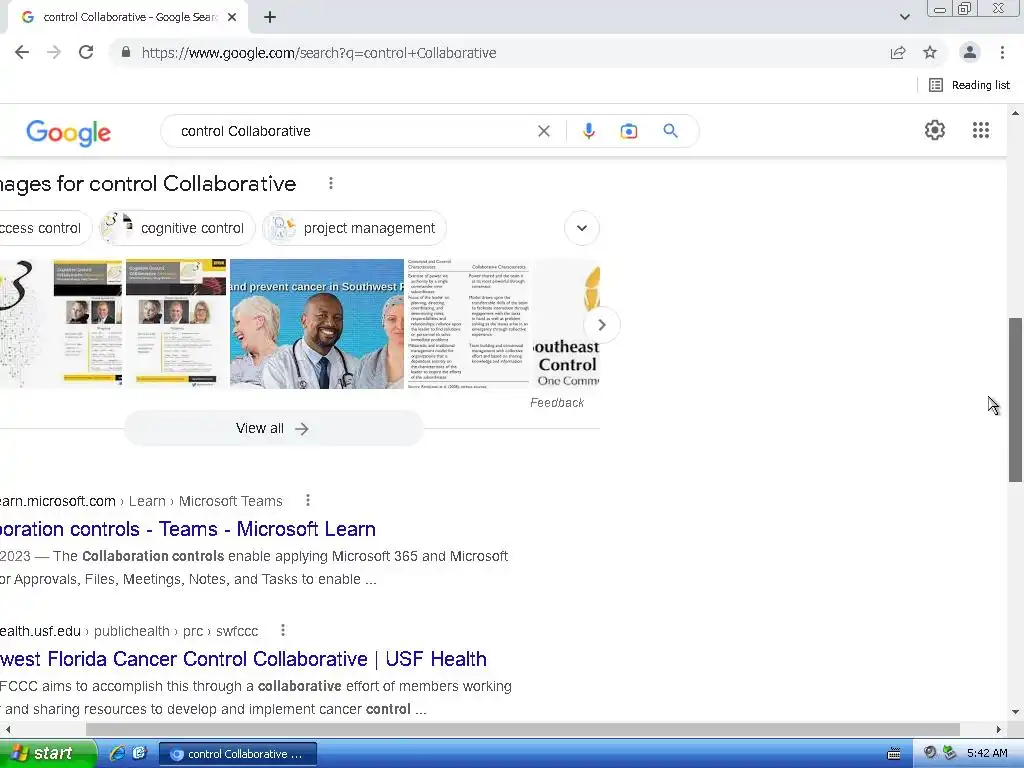Open Chrome three-dot menu
1024x768 pixels.
1002,53
